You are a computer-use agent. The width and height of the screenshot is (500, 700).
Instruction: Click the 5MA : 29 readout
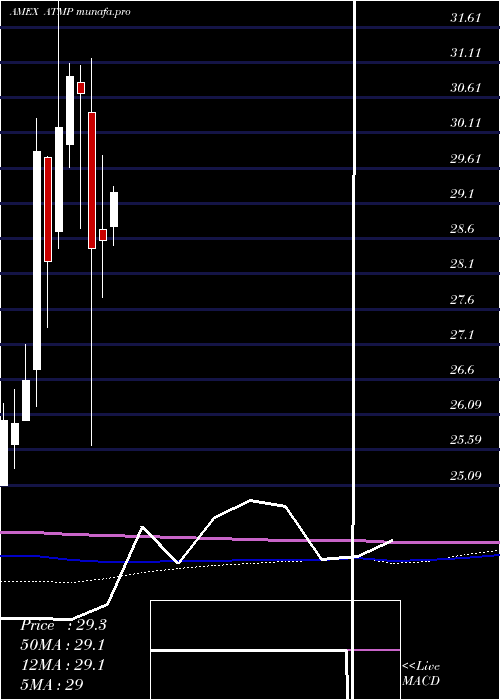pyautogui.click(x=52, y=684)
